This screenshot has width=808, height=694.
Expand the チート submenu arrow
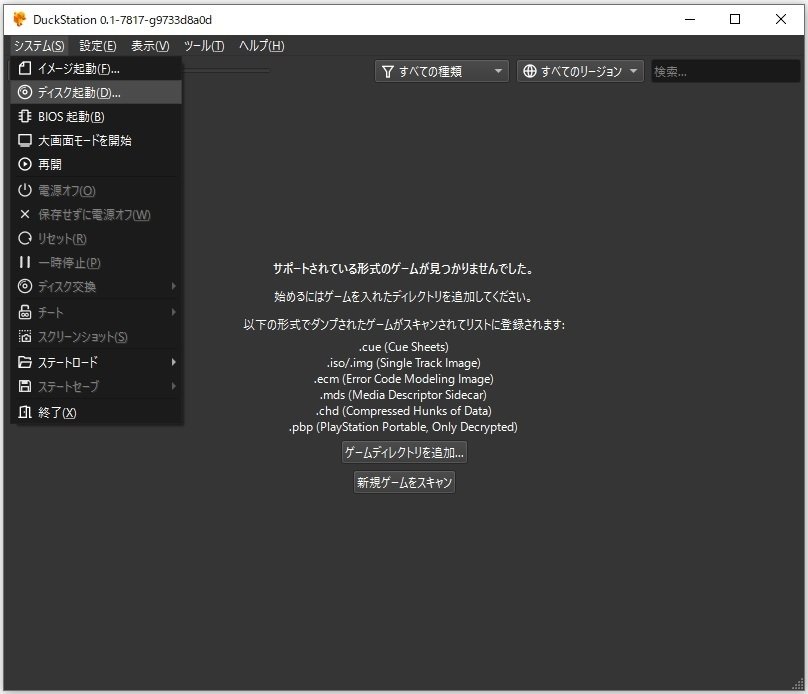(x=174, y=312)
